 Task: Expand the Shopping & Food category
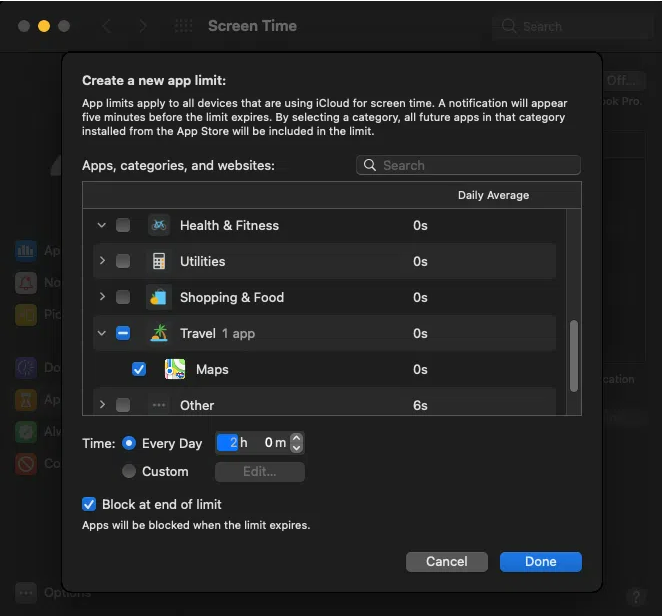[101, 297]
